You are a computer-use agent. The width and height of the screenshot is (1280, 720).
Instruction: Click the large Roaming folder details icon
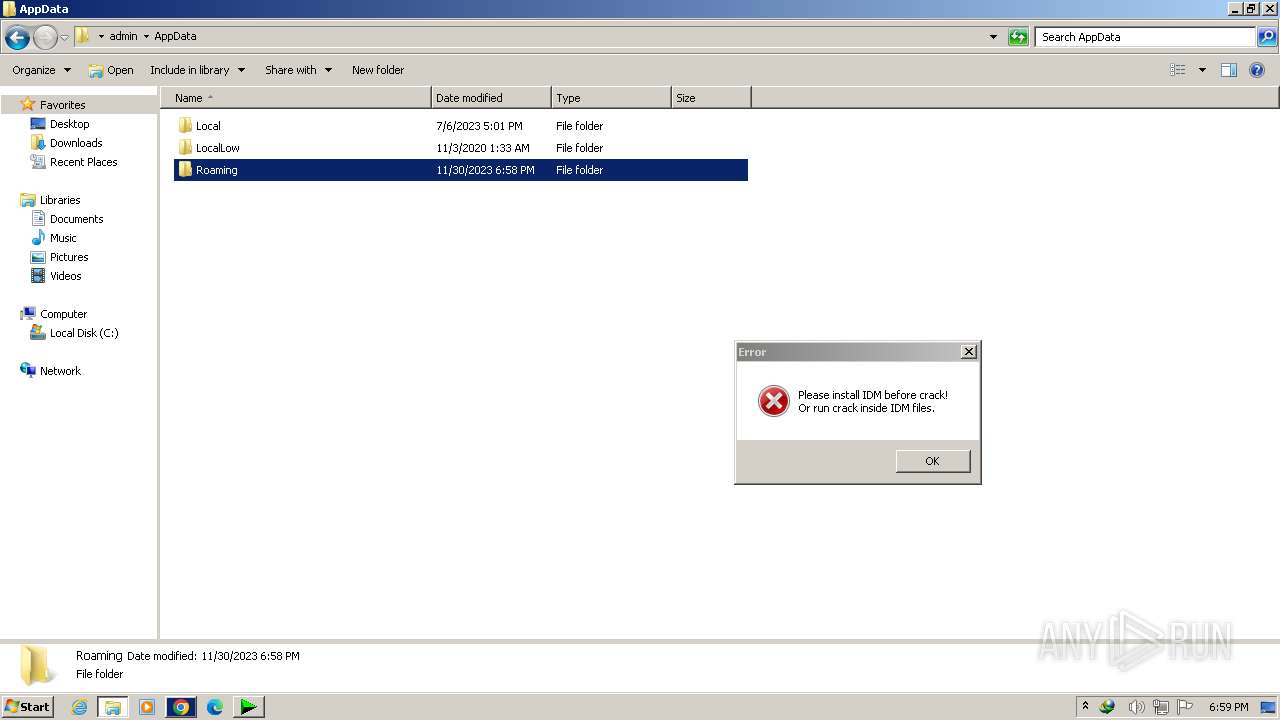37,665
